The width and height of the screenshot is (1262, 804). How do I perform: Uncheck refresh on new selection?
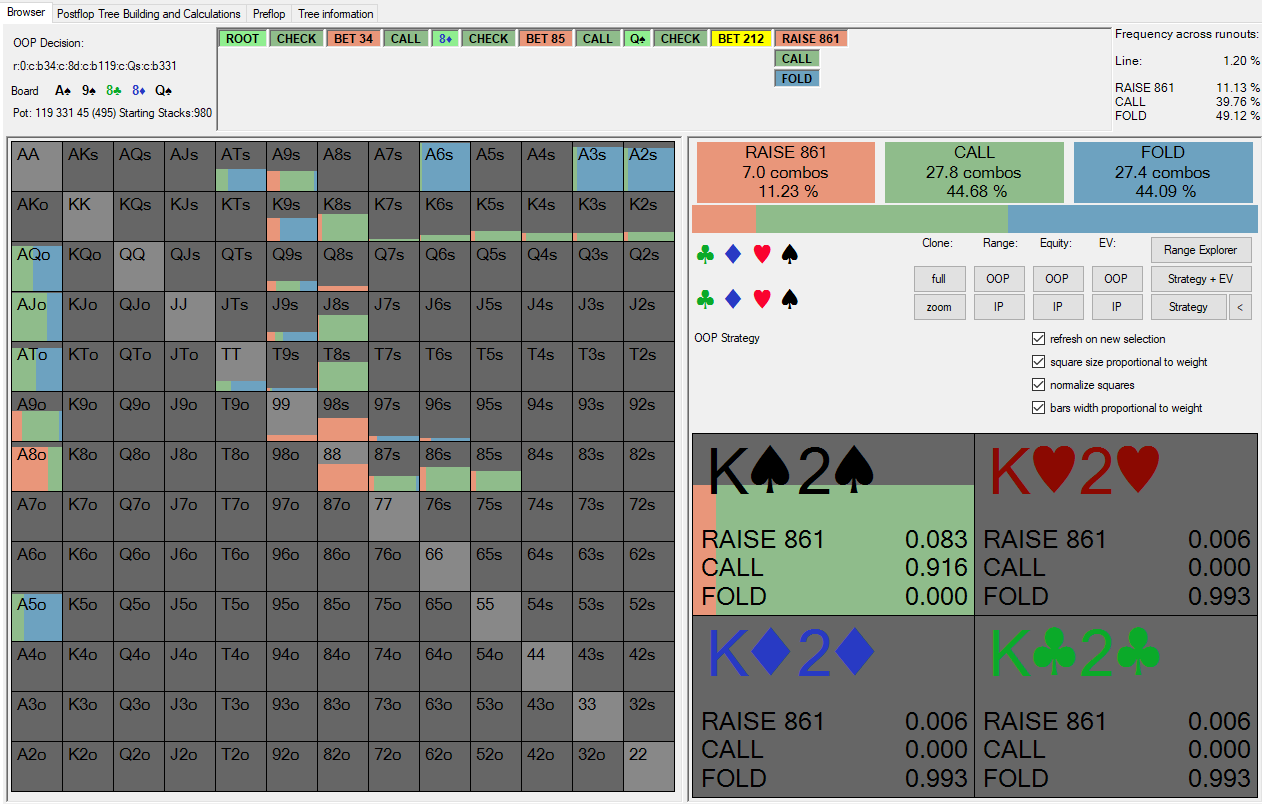click(1038, 339)
